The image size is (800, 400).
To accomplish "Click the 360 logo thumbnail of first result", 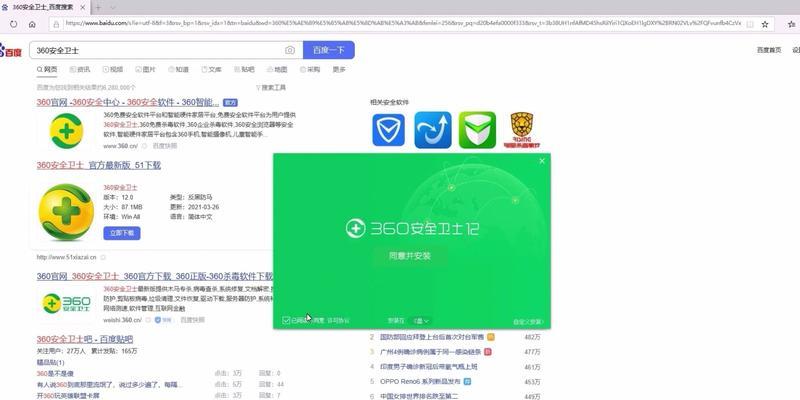I will [x=66, y=131].
